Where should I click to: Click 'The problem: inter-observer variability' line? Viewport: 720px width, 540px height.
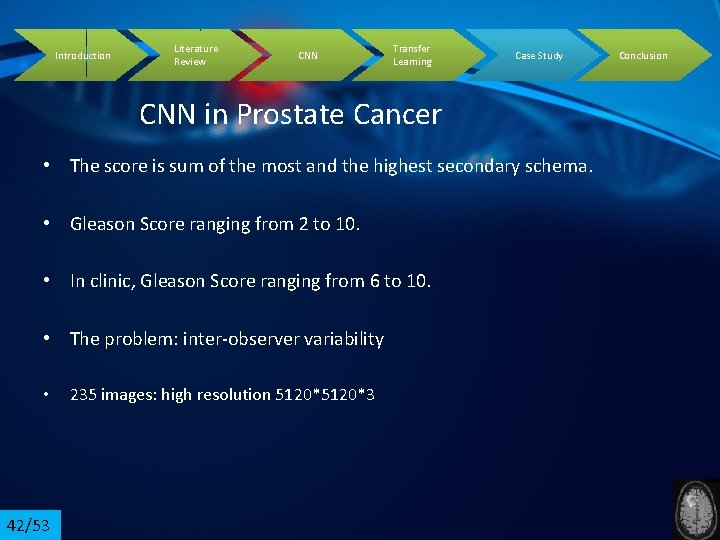227,339
